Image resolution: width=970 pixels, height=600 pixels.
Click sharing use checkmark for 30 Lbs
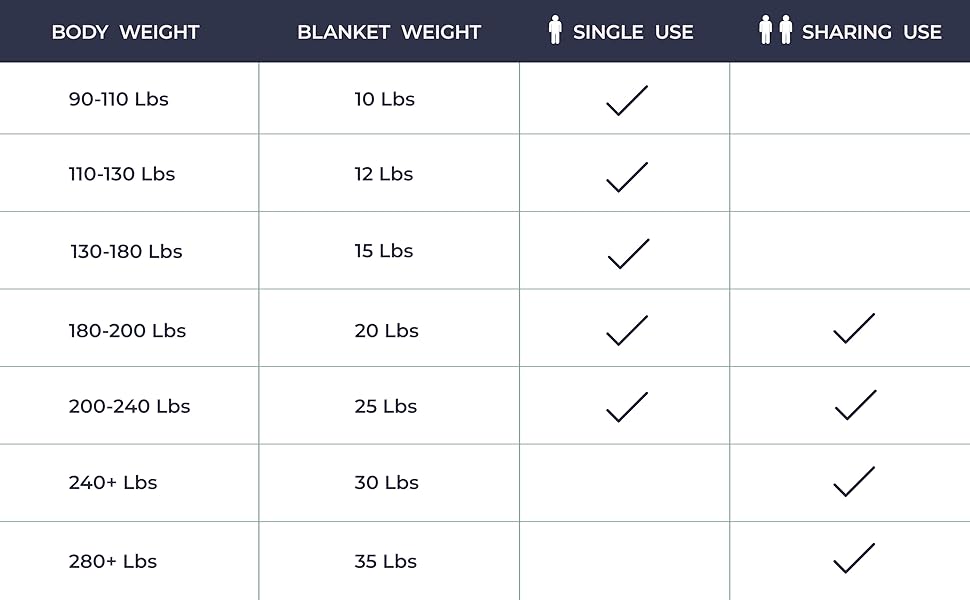(854, 481)
